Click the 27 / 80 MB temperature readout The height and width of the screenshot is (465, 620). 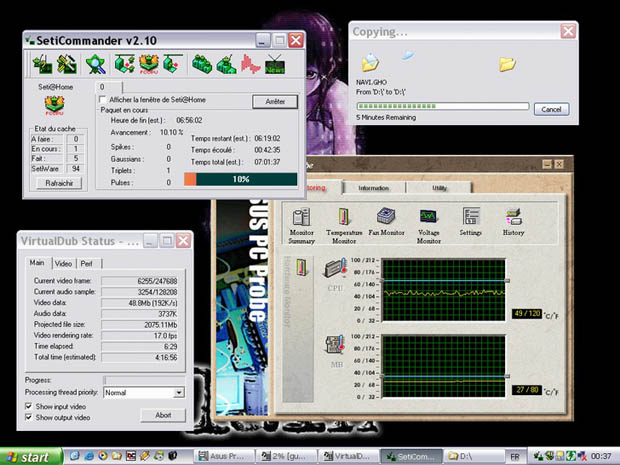[x=527, y=390]
